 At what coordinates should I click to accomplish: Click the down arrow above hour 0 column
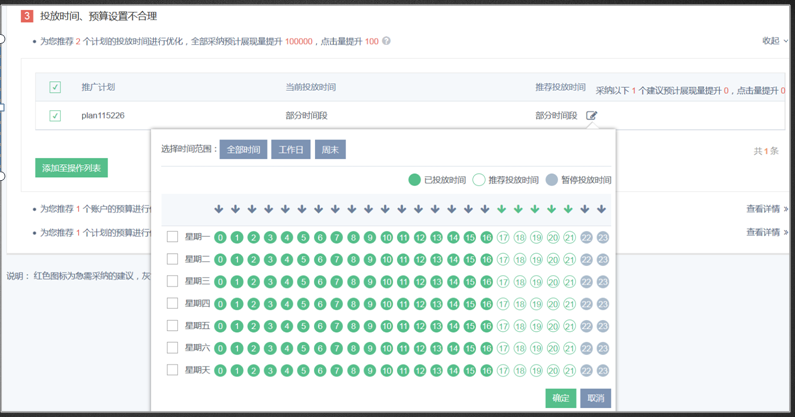[x=219, y=210]
